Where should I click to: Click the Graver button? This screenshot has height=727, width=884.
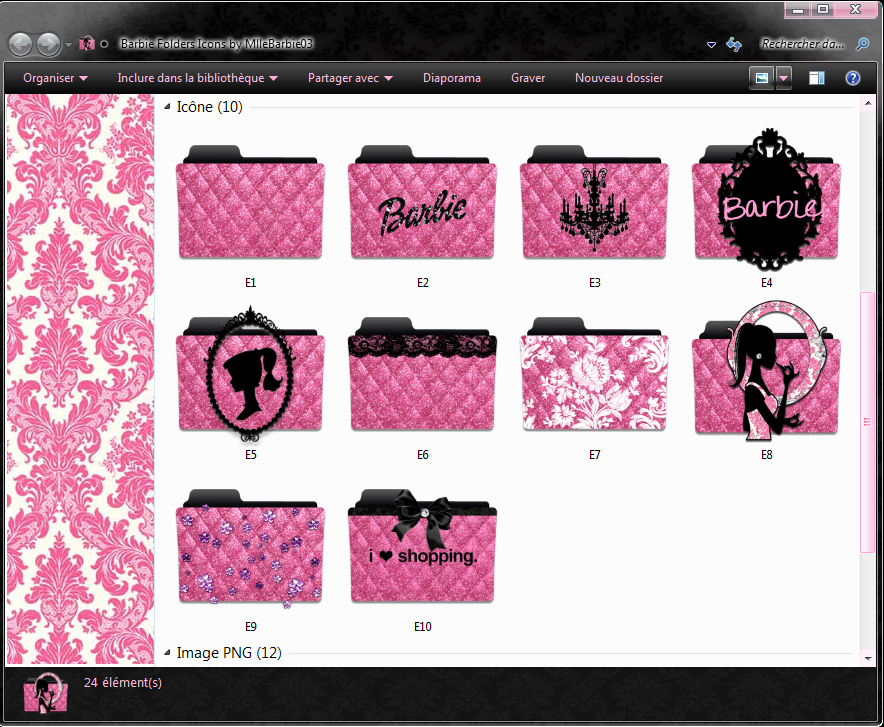pos(528,78)
